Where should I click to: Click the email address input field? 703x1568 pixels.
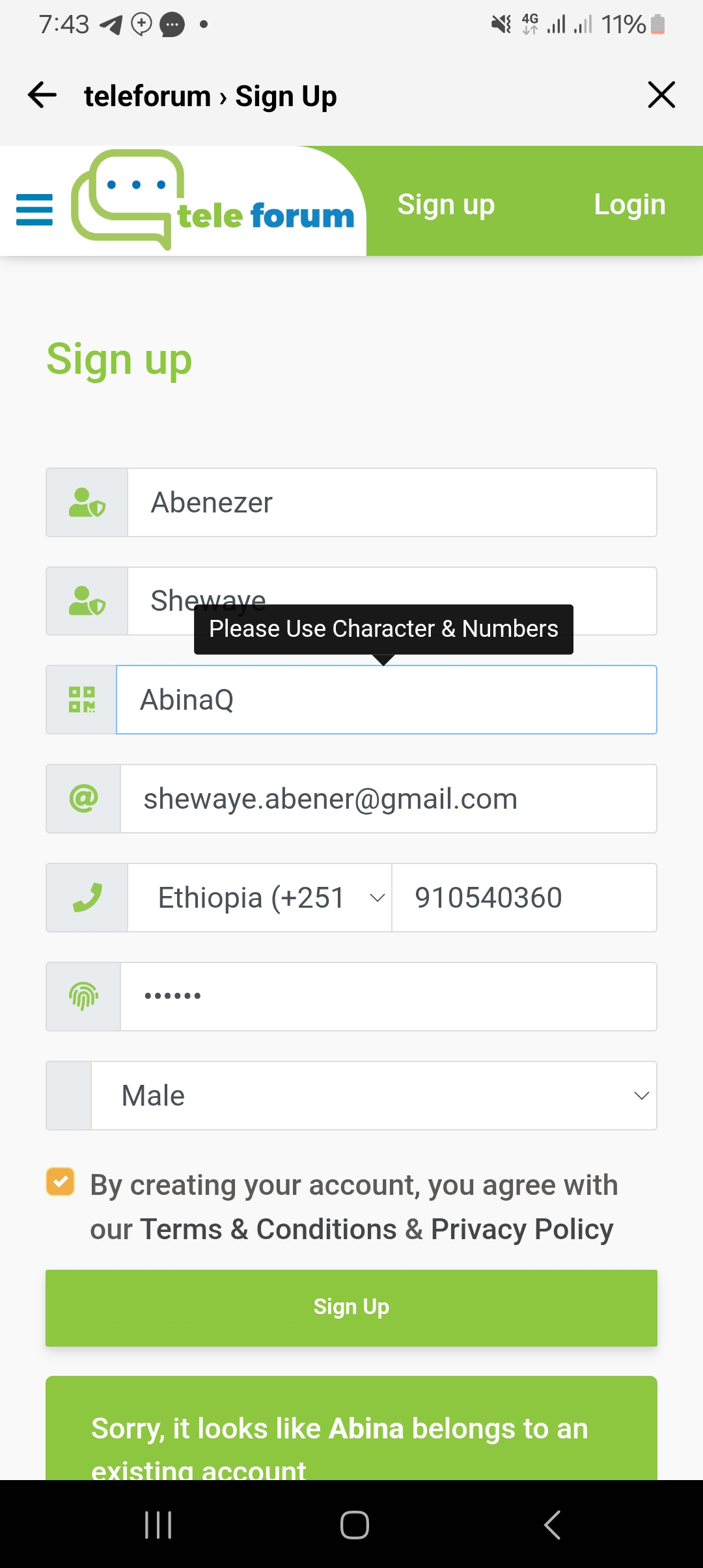pos(389,798)
